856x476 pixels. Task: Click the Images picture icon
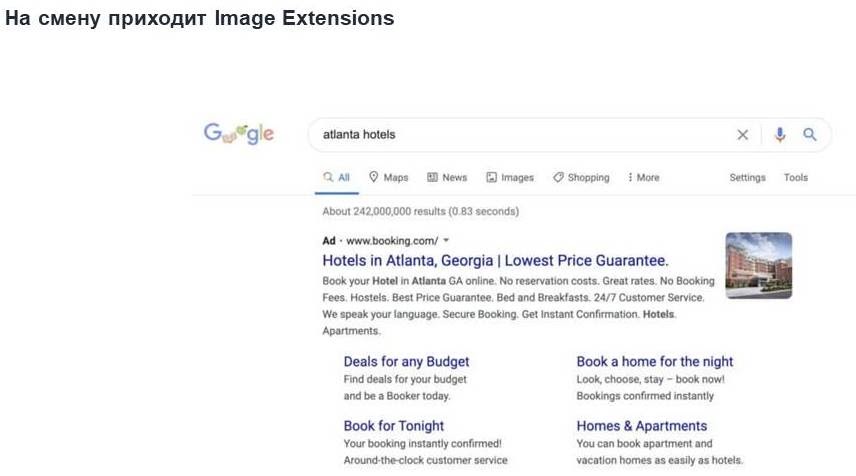point(492,177)
